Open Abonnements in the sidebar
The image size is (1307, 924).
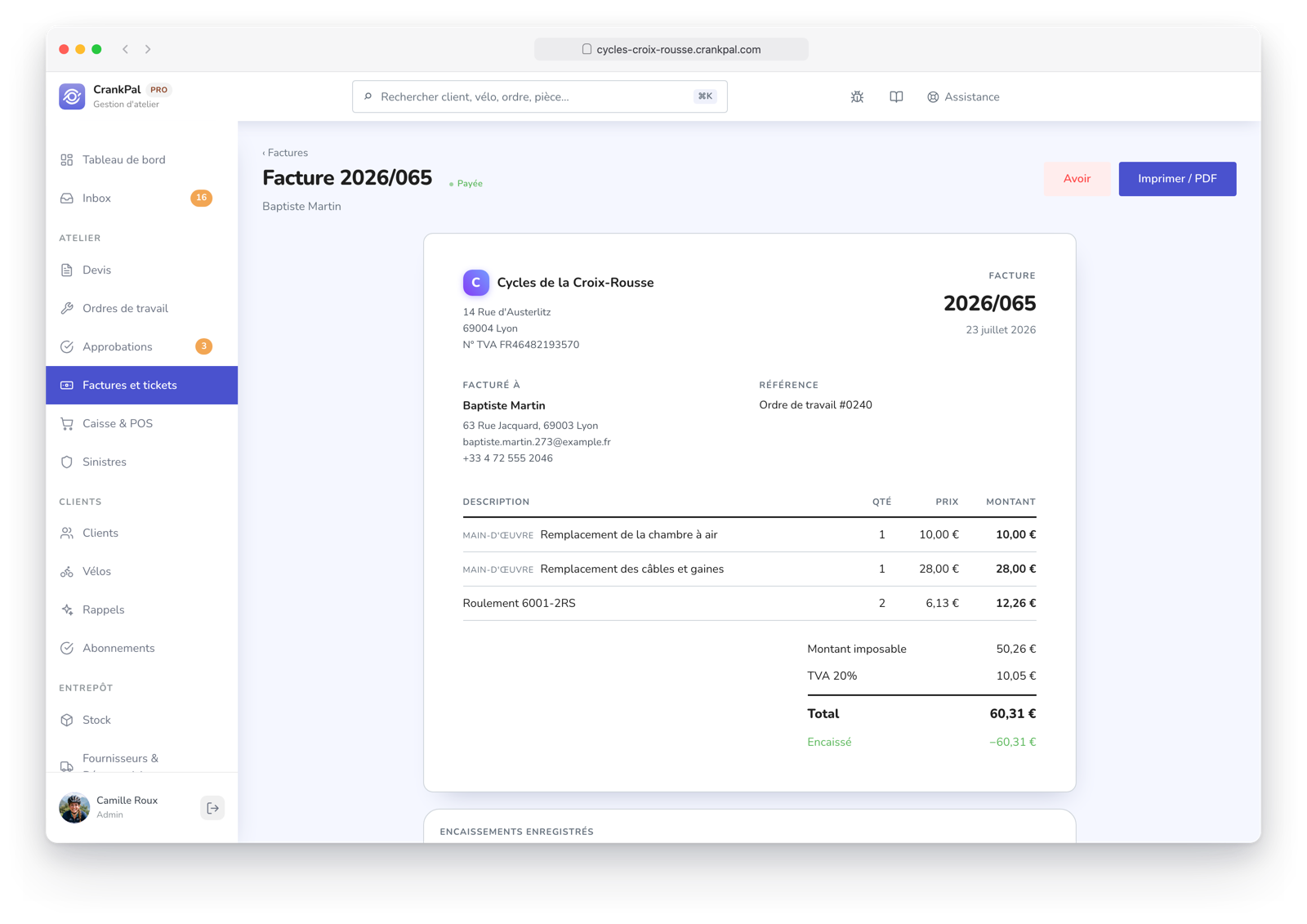pos(141,648)
